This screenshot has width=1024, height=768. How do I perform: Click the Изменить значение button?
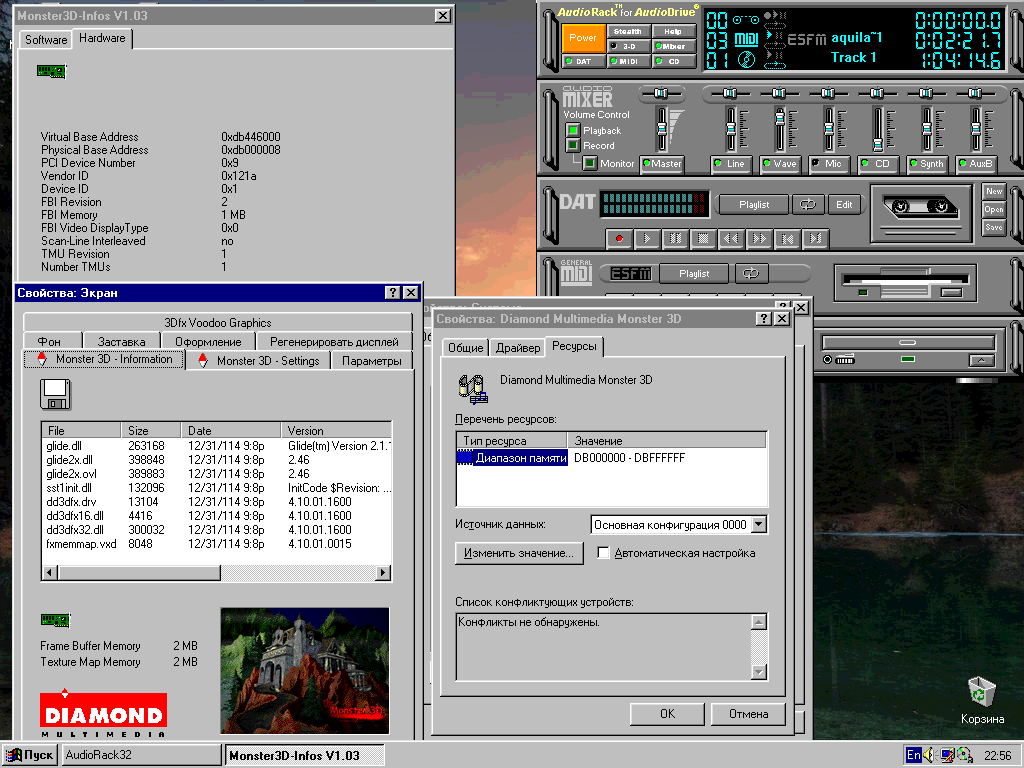click(x=519, y=553)
